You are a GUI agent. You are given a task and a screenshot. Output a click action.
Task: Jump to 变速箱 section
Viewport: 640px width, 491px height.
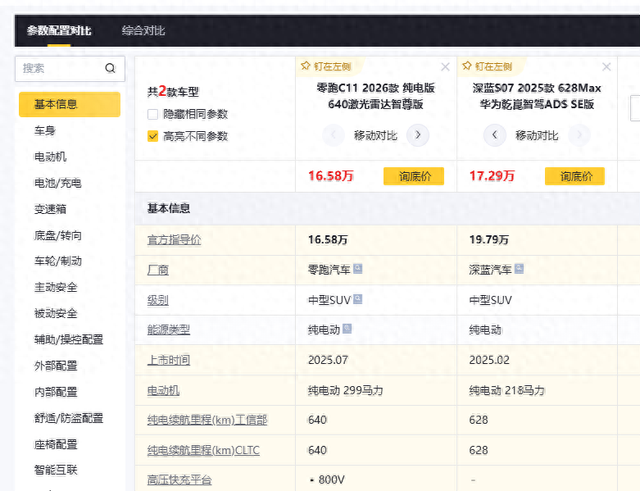click(x=50, y=209)
